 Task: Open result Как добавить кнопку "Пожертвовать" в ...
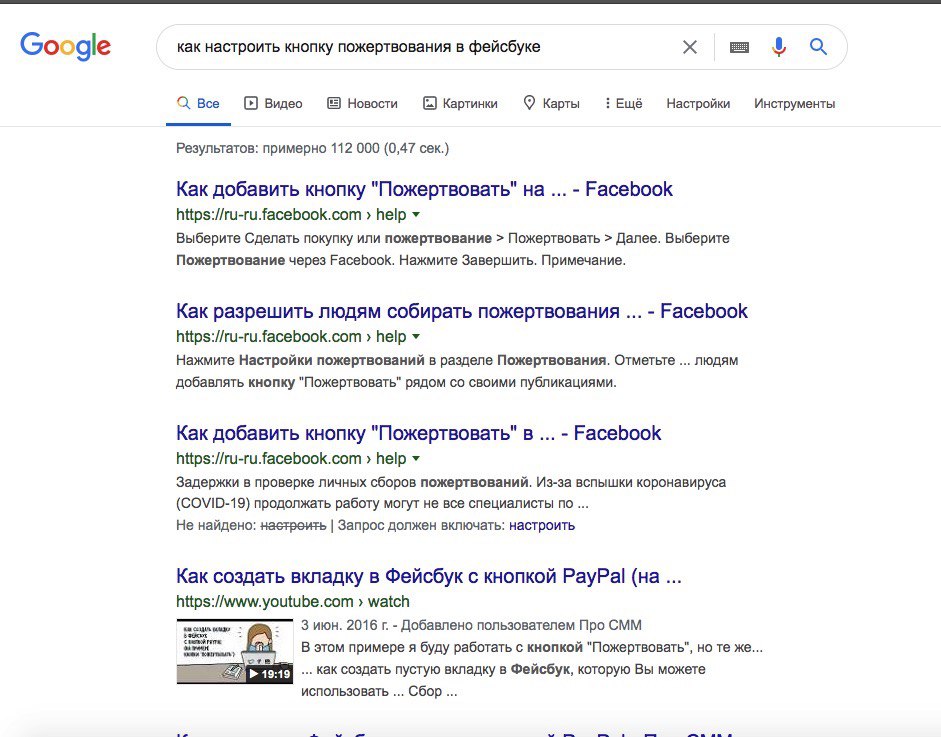pyautogui.click(x=418, y=433)
